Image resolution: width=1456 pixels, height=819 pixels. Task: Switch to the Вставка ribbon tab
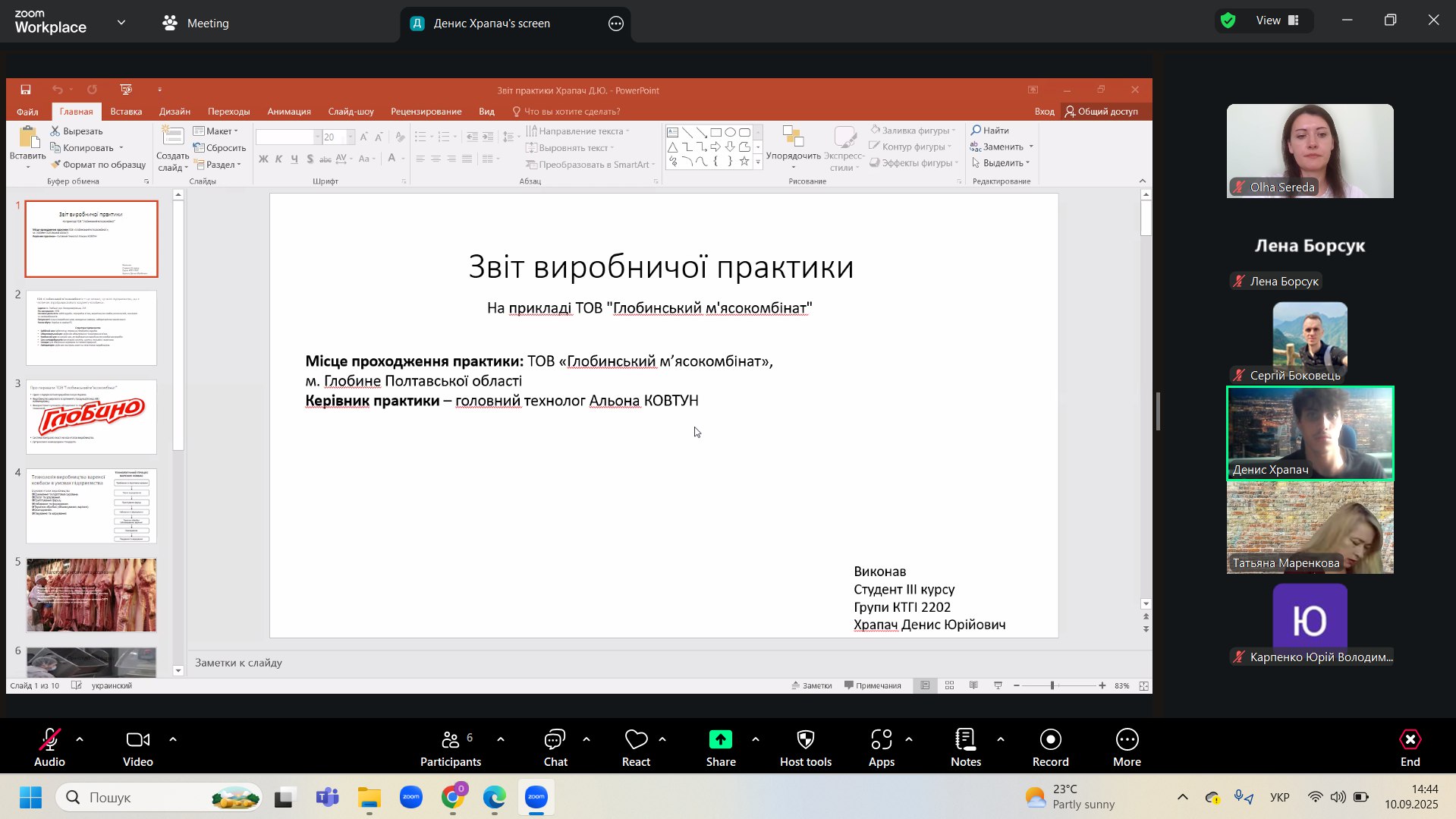point(126,112)
